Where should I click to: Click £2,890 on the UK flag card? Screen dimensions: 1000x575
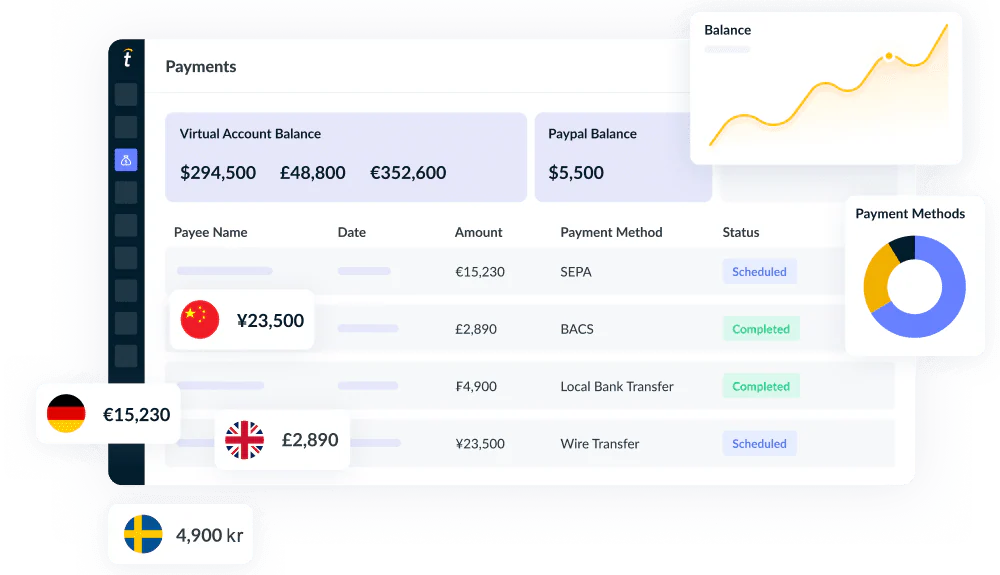click(x=310, y=440)
